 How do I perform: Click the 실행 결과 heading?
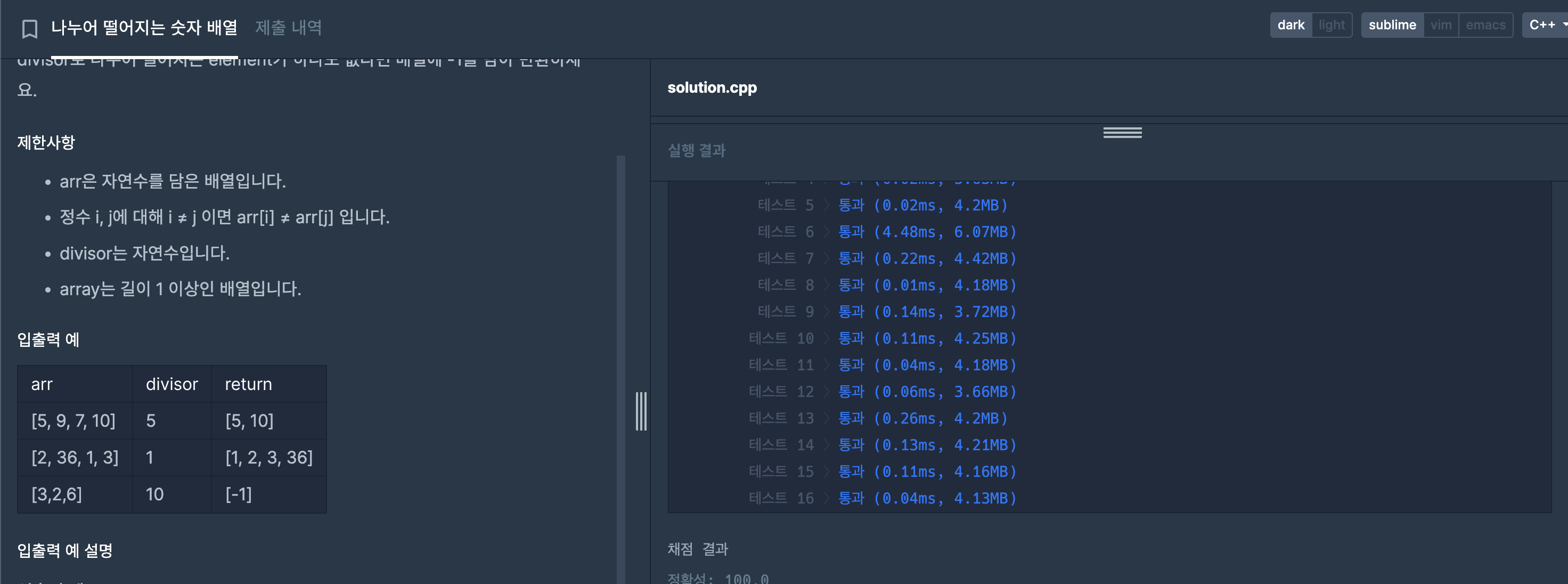click(696, 150)
